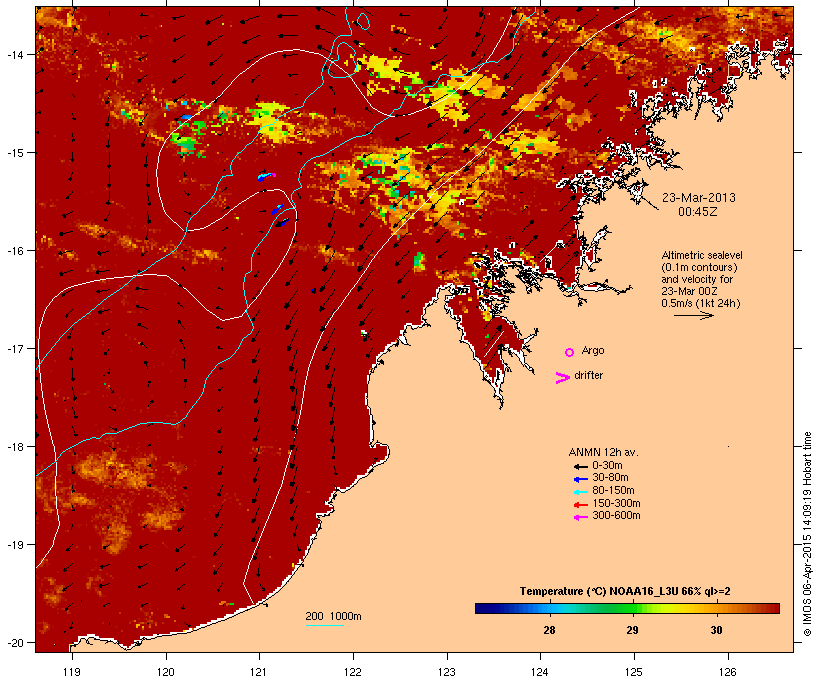Click the temperature colorbar at 28 degrees

549,608
